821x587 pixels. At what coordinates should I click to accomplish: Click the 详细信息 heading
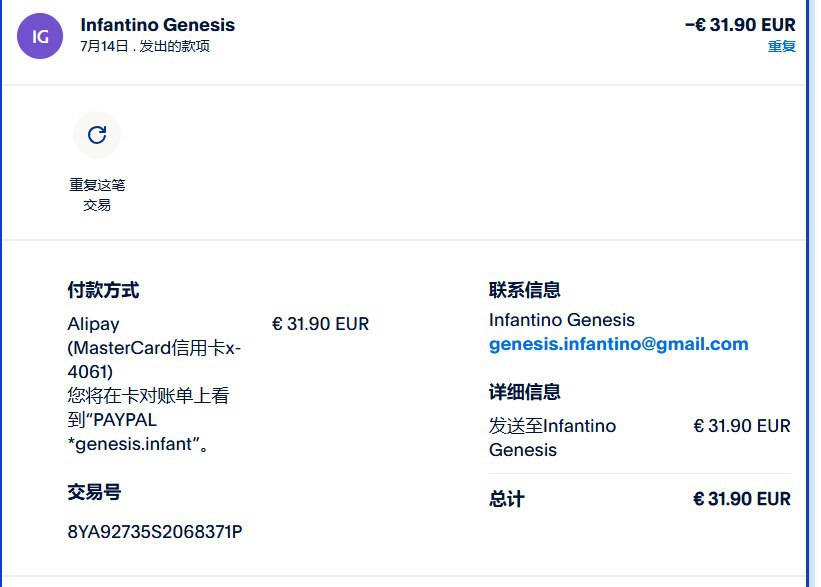click(524, 392)
